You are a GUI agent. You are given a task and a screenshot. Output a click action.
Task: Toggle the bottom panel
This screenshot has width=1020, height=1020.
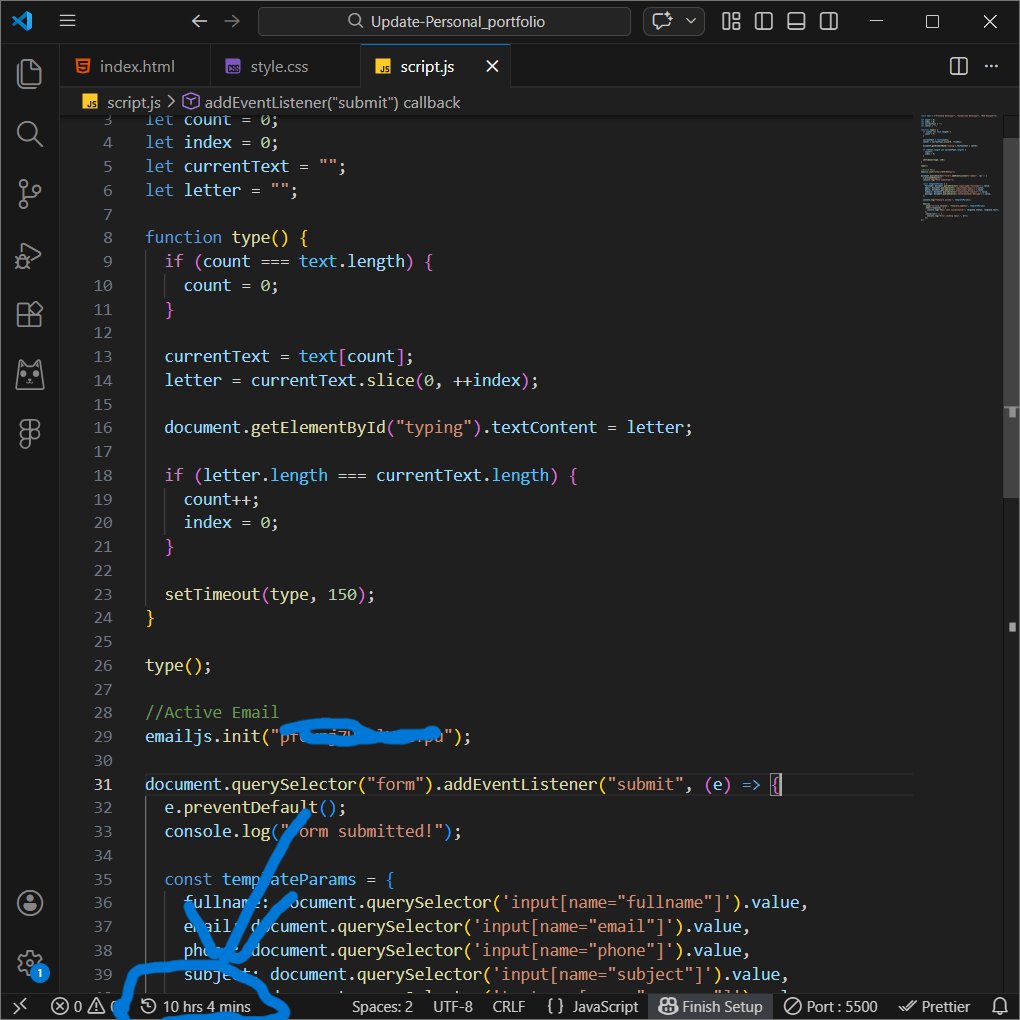click(796, 21)
